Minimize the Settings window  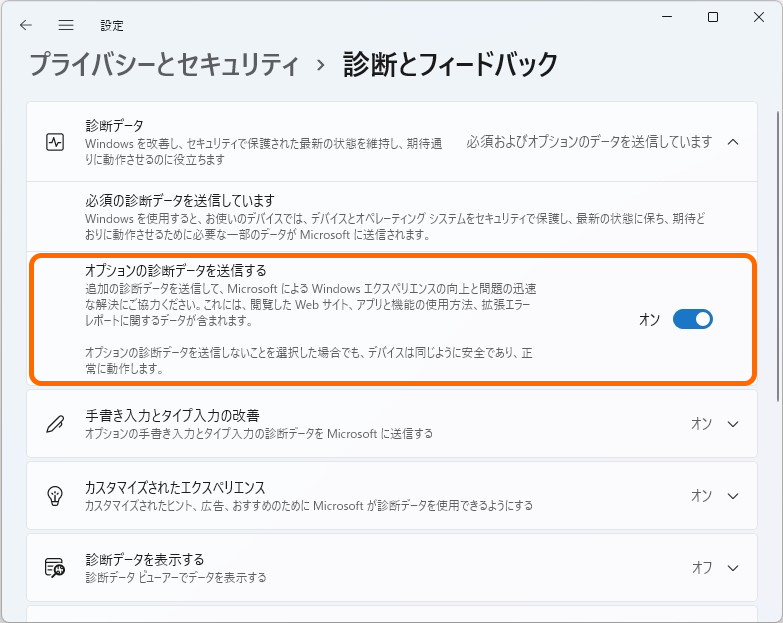667,17
